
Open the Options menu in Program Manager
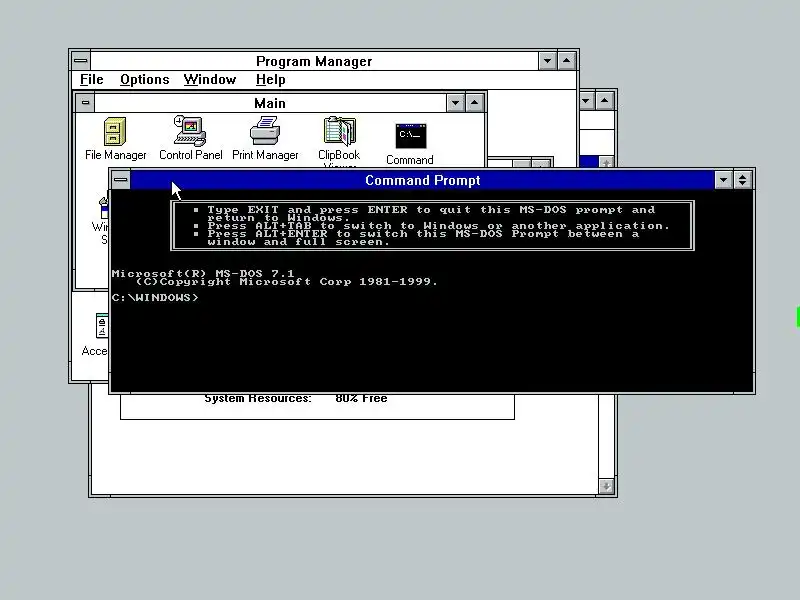145,80
